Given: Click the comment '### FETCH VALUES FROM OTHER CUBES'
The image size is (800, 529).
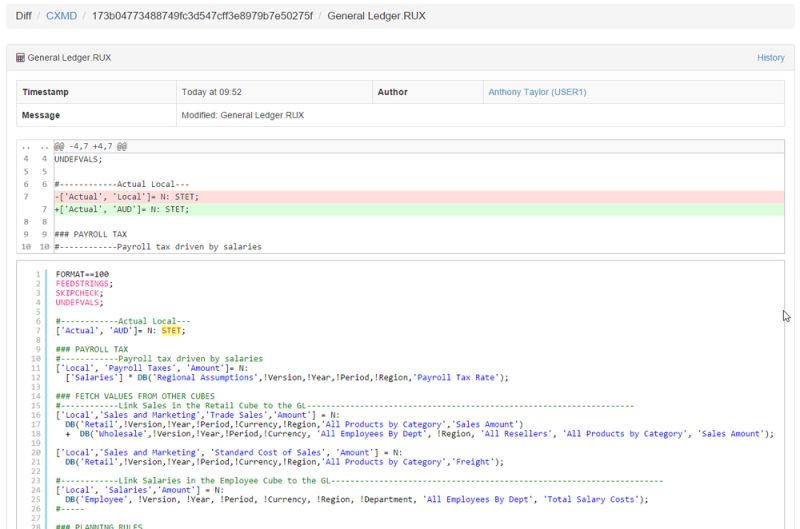Looking at the screenshot, I should (x=135, y=396).
